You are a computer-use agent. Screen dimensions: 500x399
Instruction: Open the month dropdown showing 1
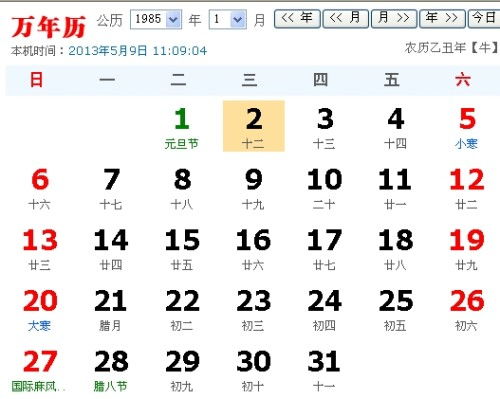(x=228, y=19)
